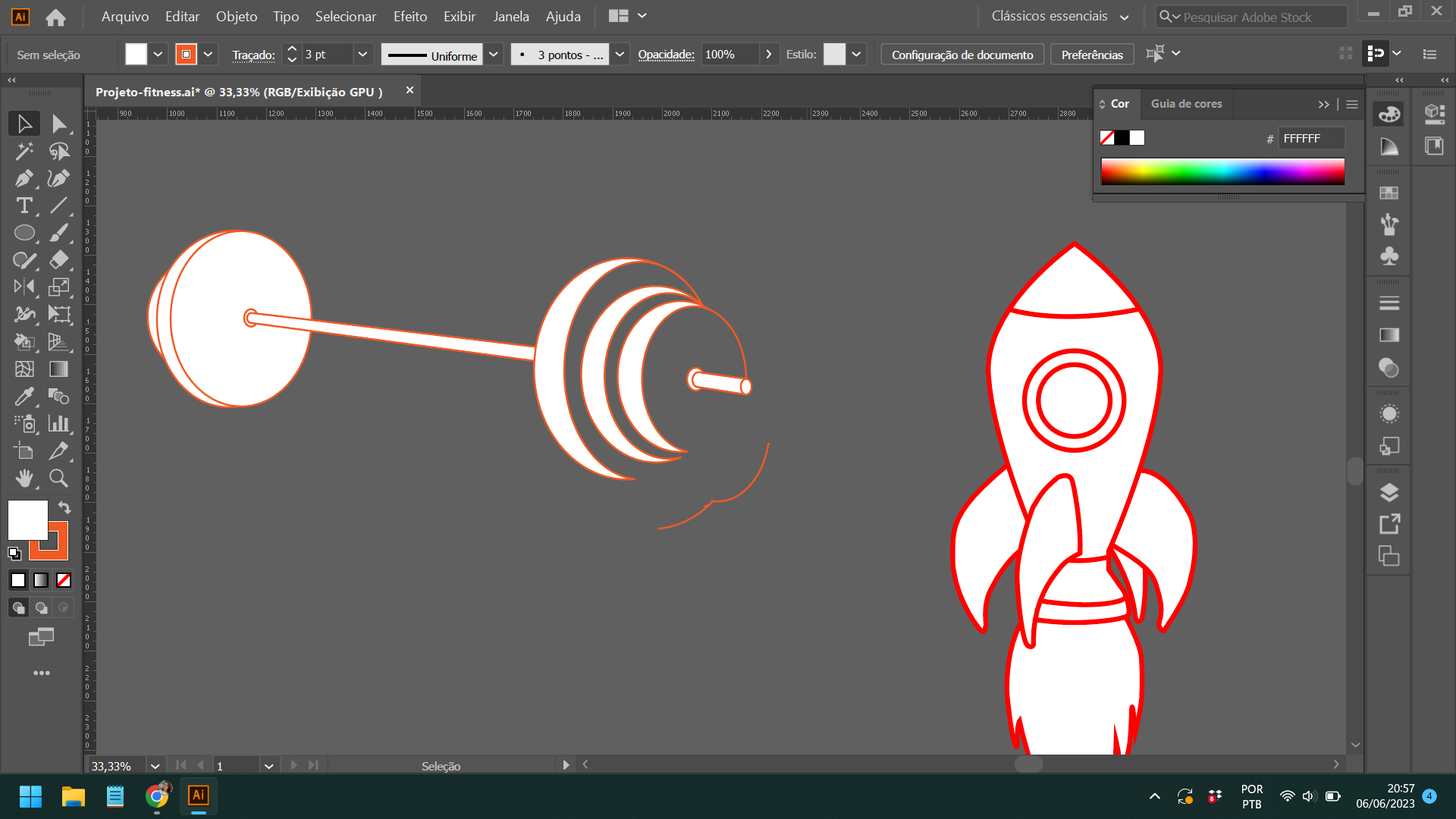
Task: Click the Preferências button
Action: tap(1092, 54)
